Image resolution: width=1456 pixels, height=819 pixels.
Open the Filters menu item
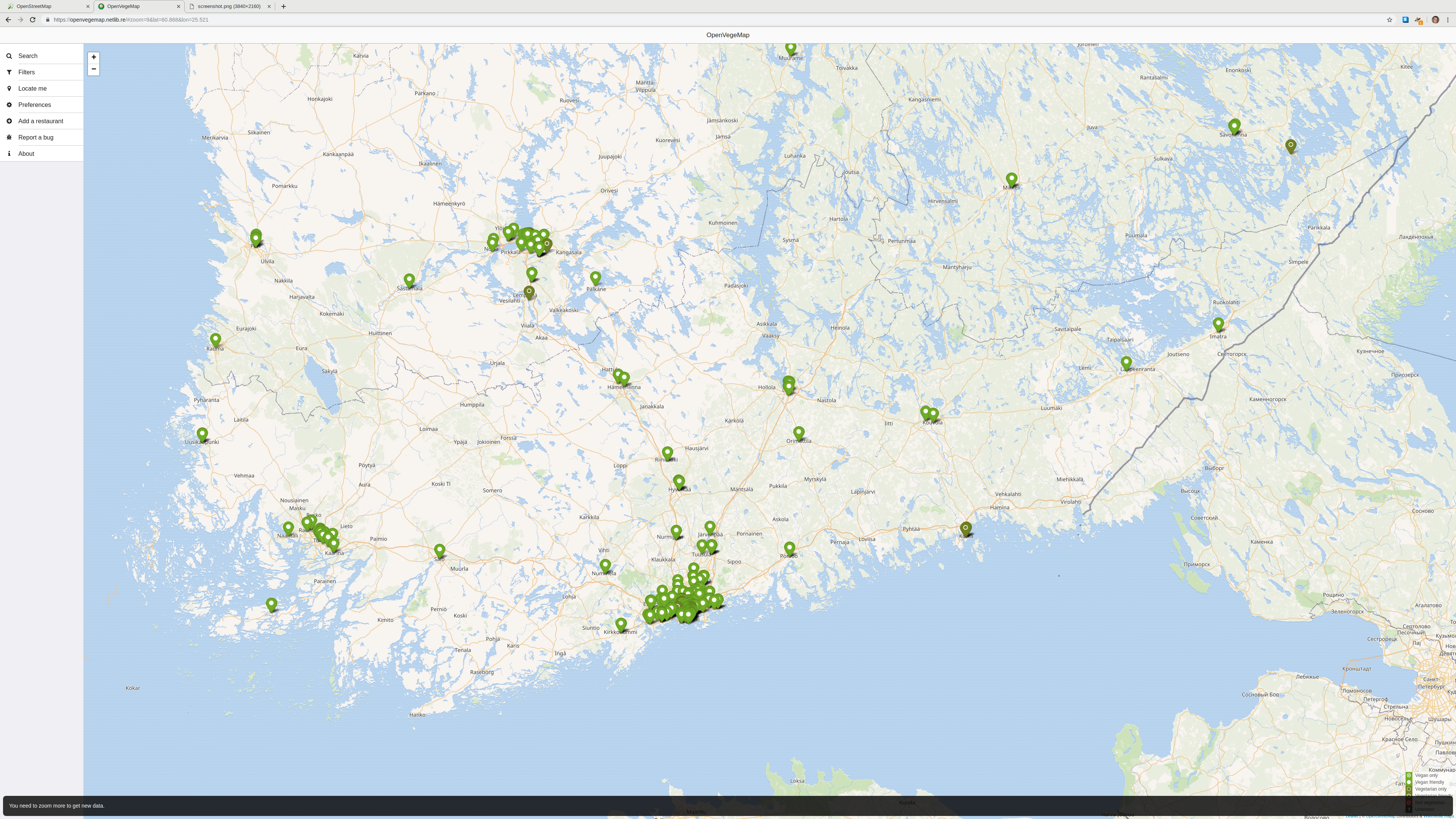[x=41, y=72]
